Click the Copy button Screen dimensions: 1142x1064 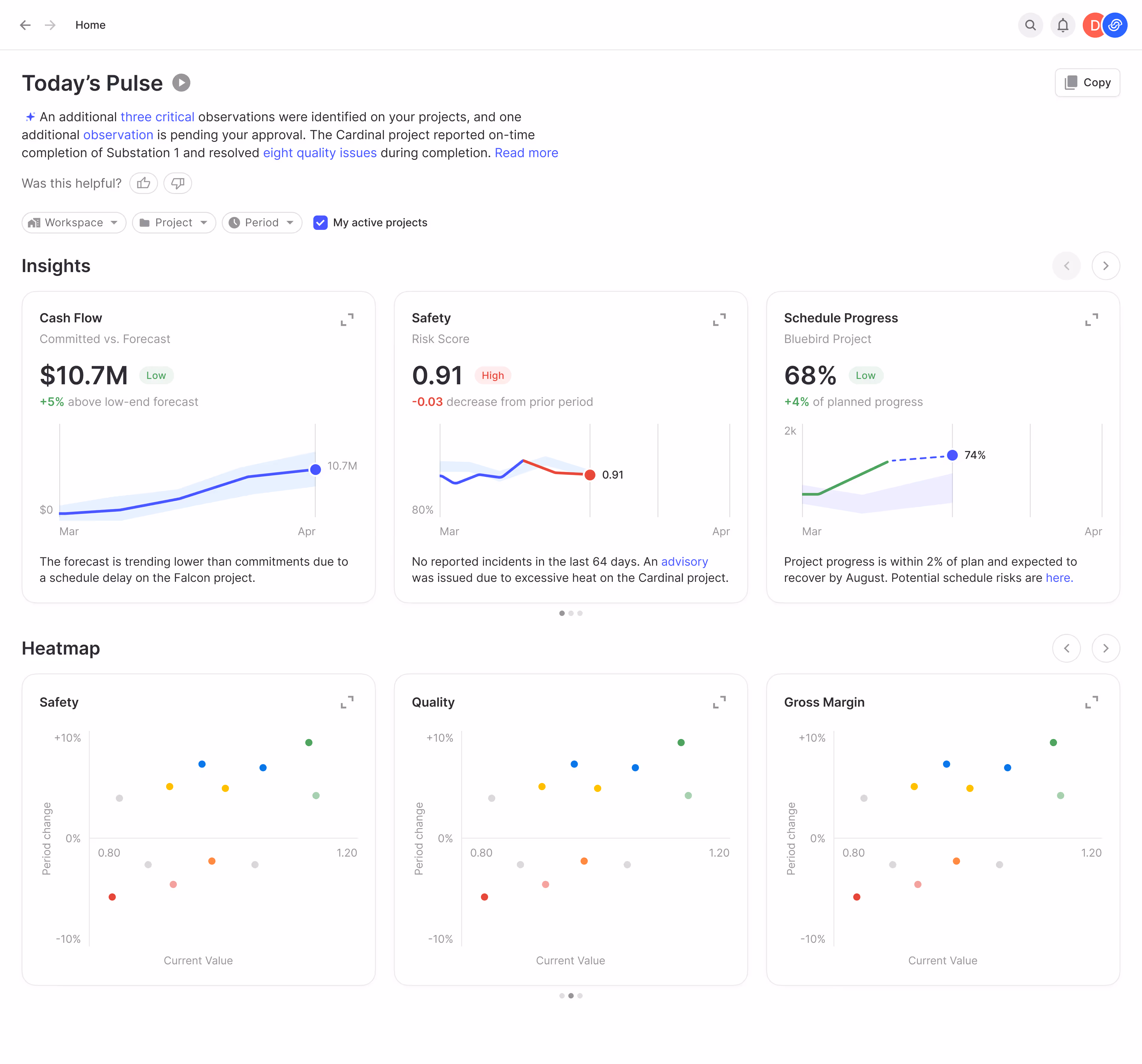click(1088, 83)
